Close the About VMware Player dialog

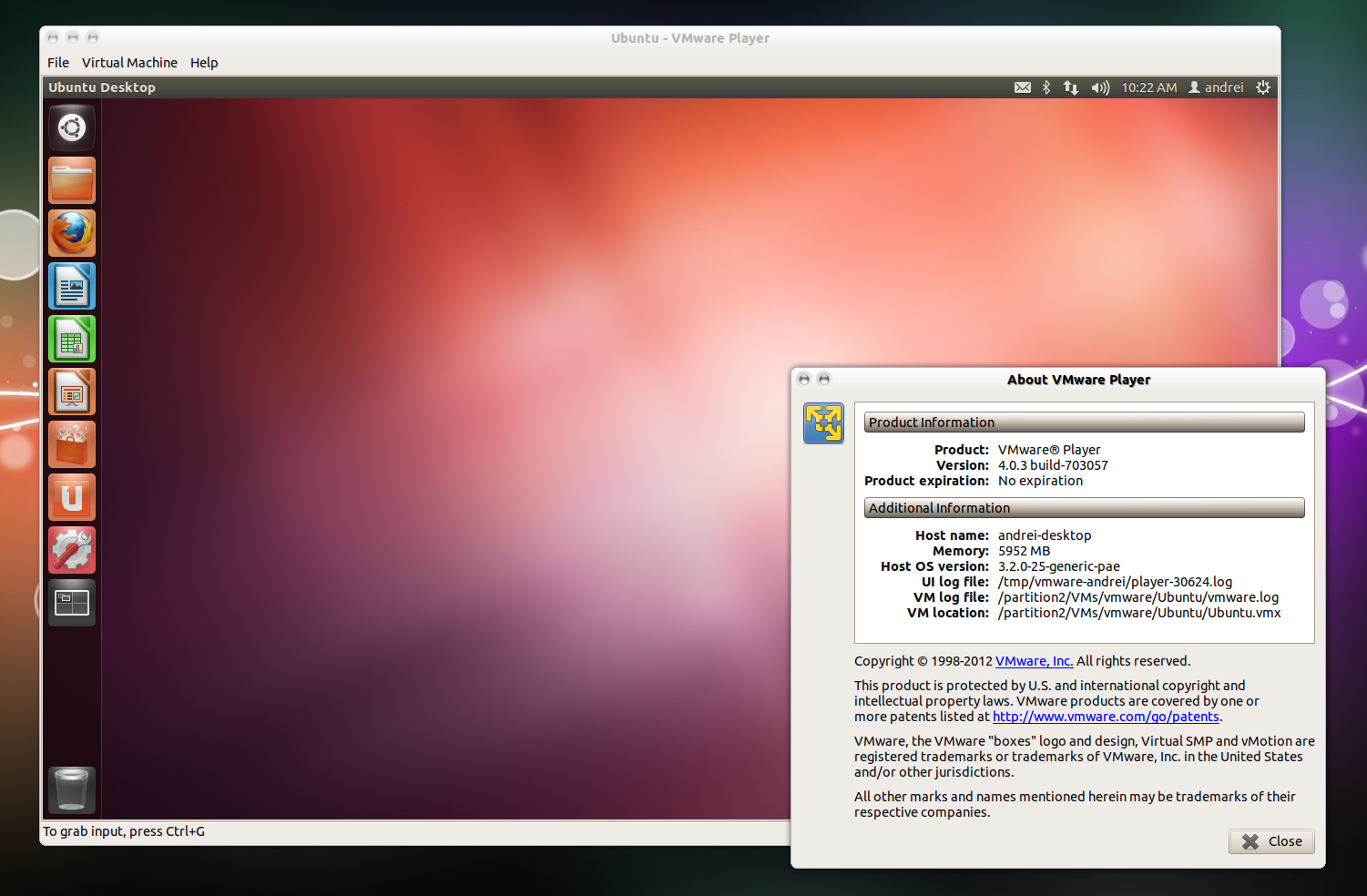pos(1271,840)
